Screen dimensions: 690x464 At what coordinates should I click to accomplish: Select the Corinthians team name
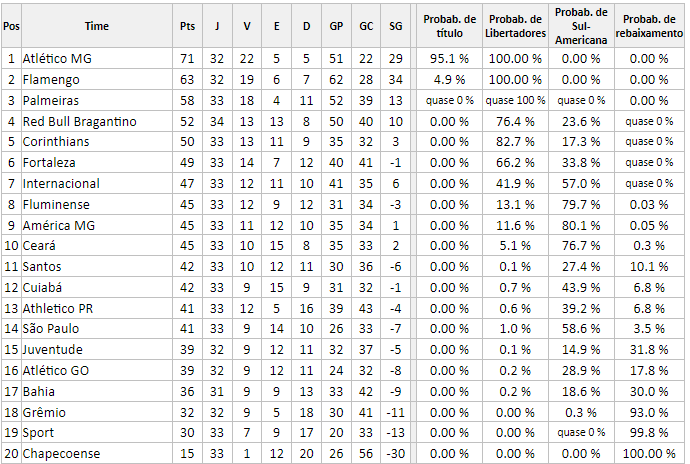point(56,142)
